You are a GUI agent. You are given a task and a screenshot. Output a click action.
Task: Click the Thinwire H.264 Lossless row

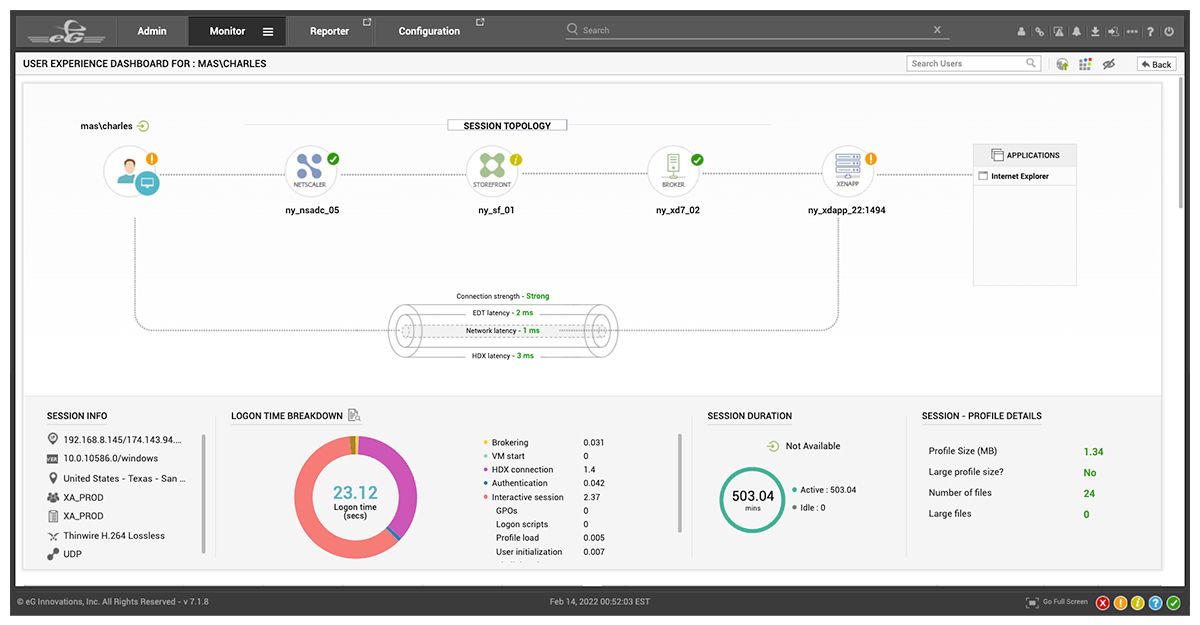pyautogui.click(x=106, y=536)
